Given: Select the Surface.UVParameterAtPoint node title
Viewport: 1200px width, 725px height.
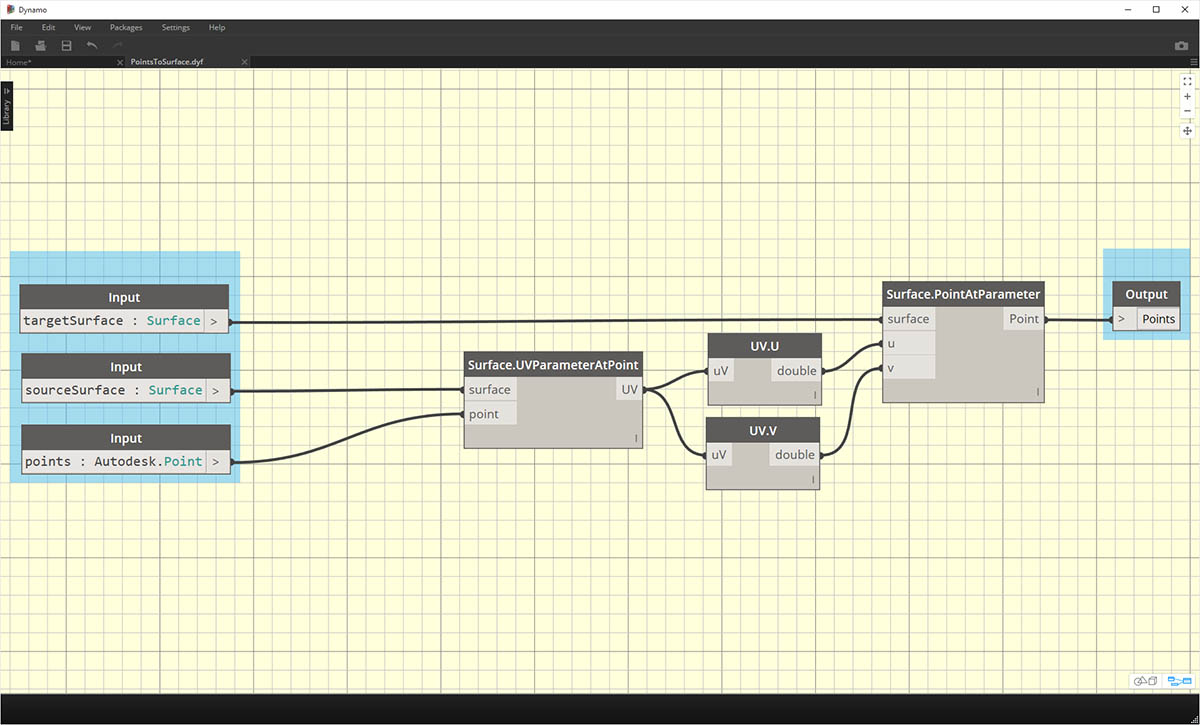Looking at the screenshot, I should point(553,365).
